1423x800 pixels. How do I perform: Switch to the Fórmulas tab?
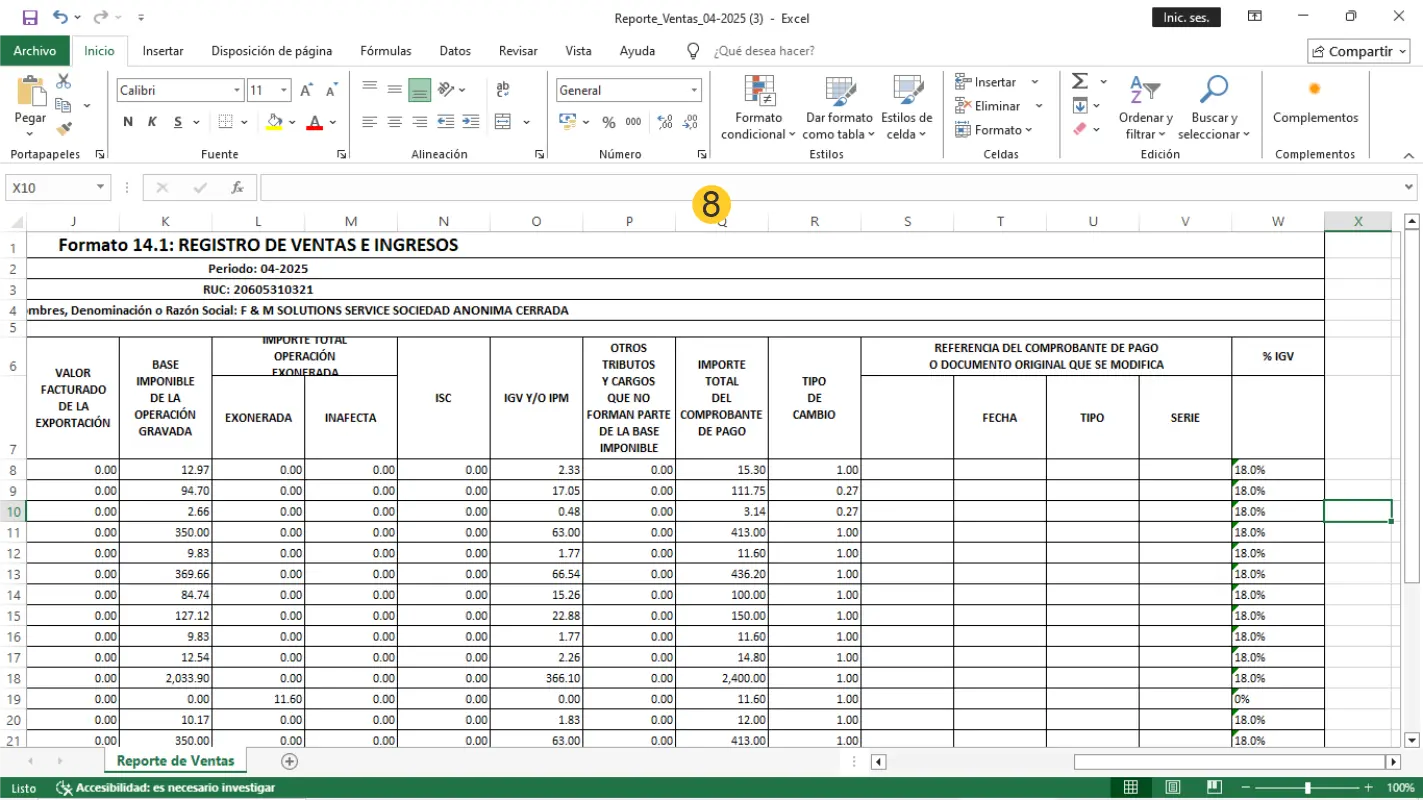(386, 51)
